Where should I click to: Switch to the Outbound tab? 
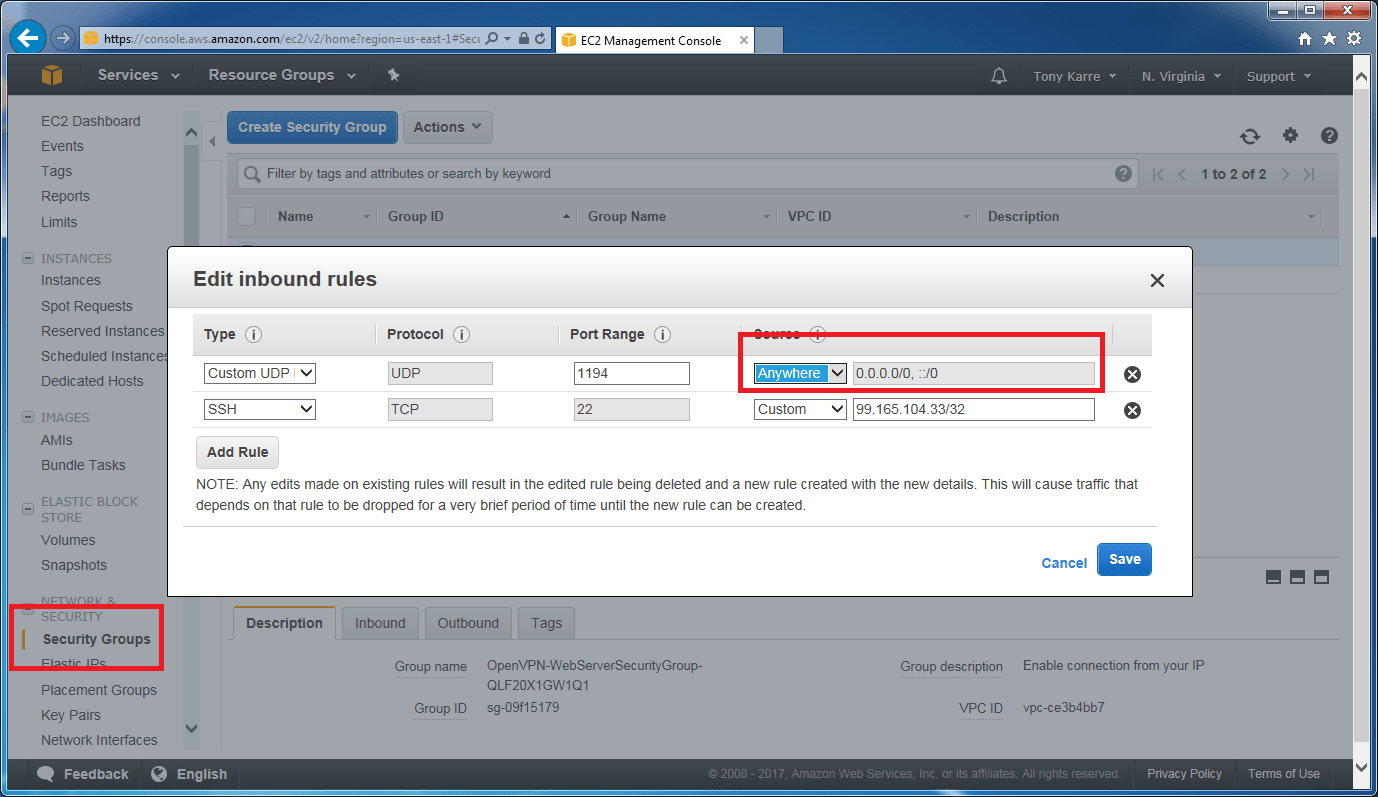468,622
